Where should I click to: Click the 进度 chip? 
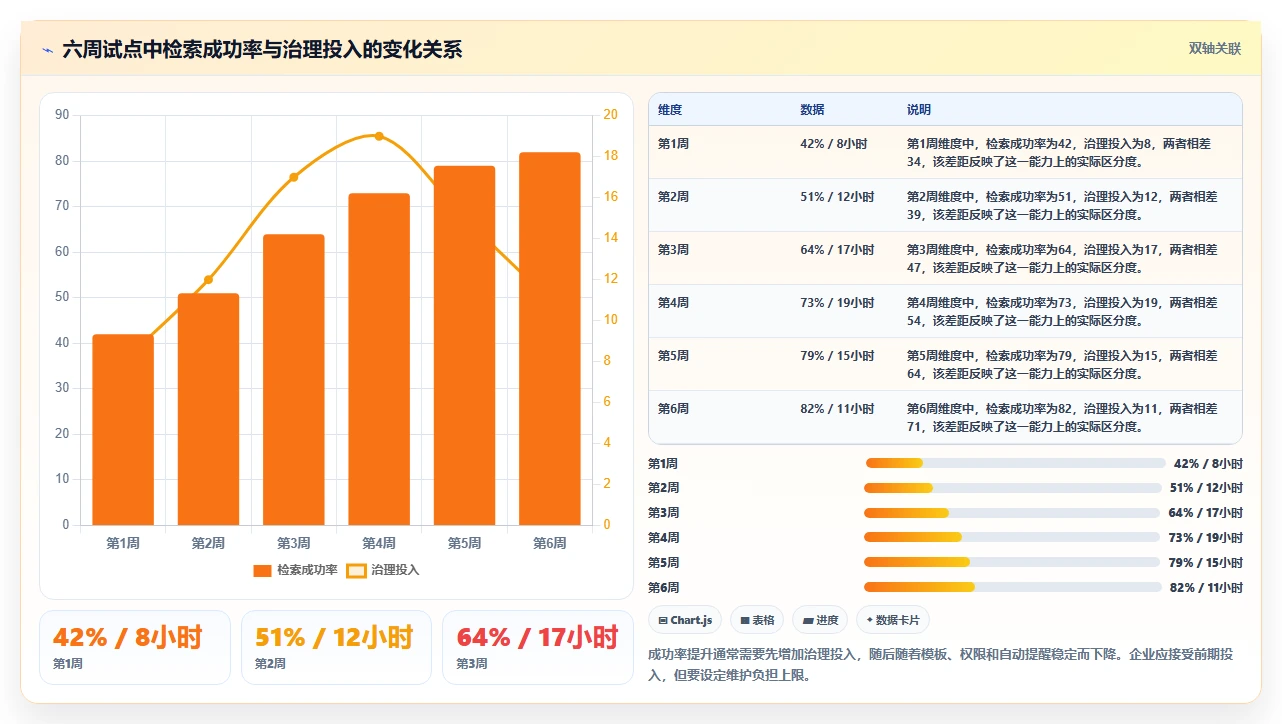[820, 620]
